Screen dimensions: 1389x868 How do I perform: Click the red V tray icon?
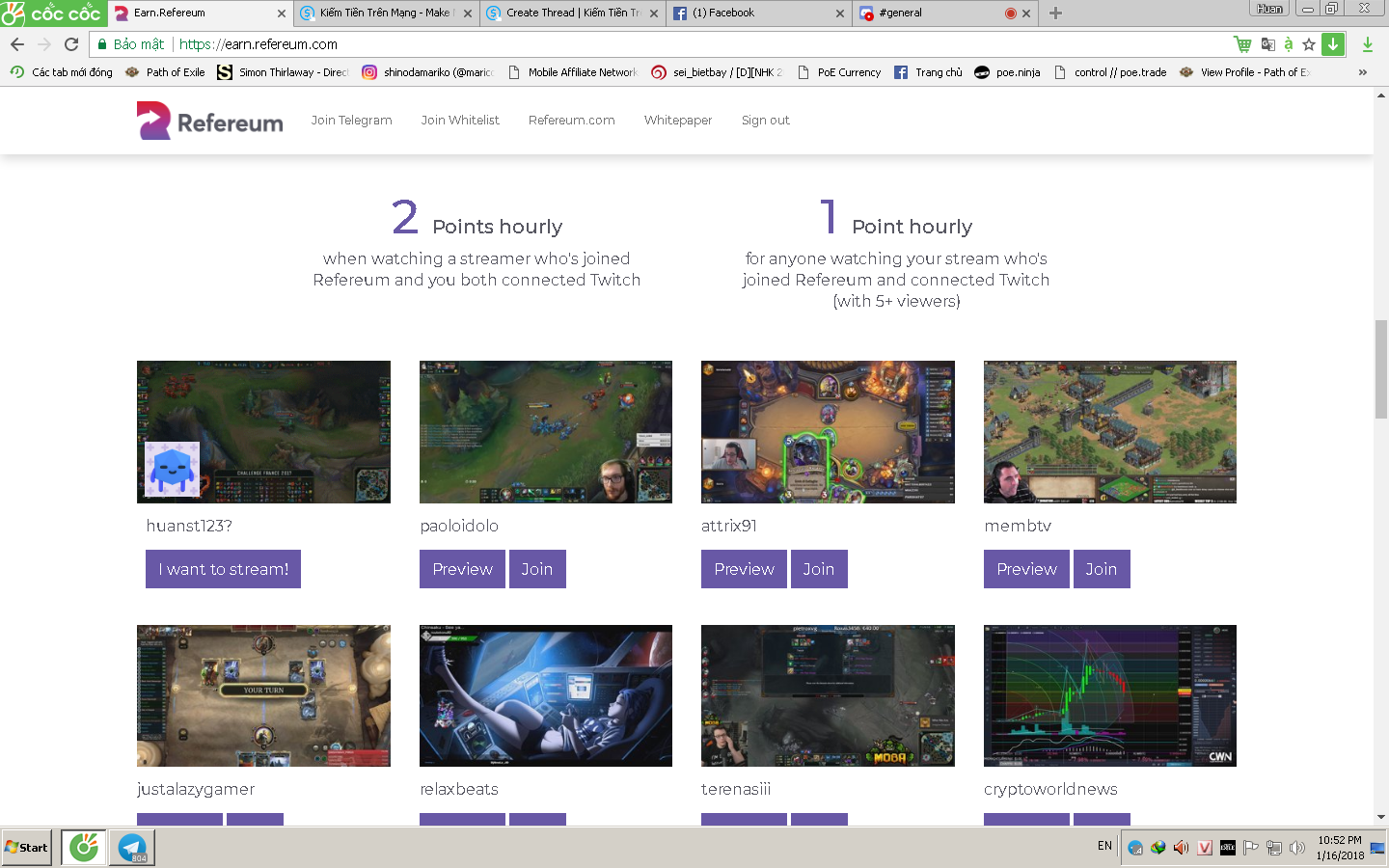point(1205,848)
